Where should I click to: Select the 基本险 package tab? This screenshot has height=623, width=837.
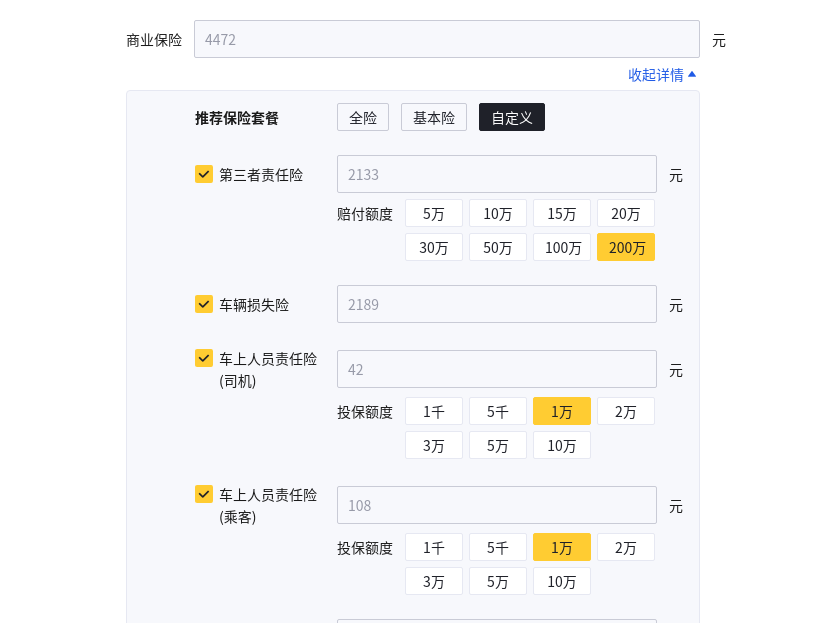434,118
